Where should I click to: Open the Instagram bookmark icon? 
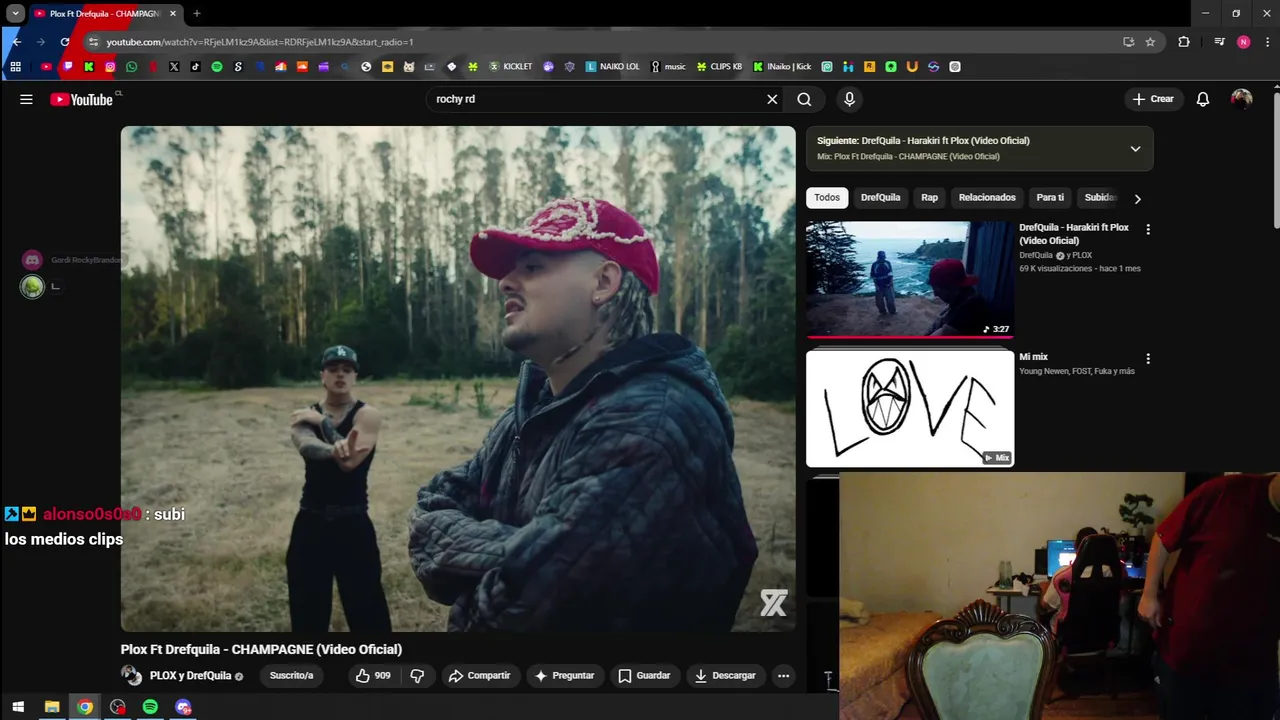(x=110, y=67)
